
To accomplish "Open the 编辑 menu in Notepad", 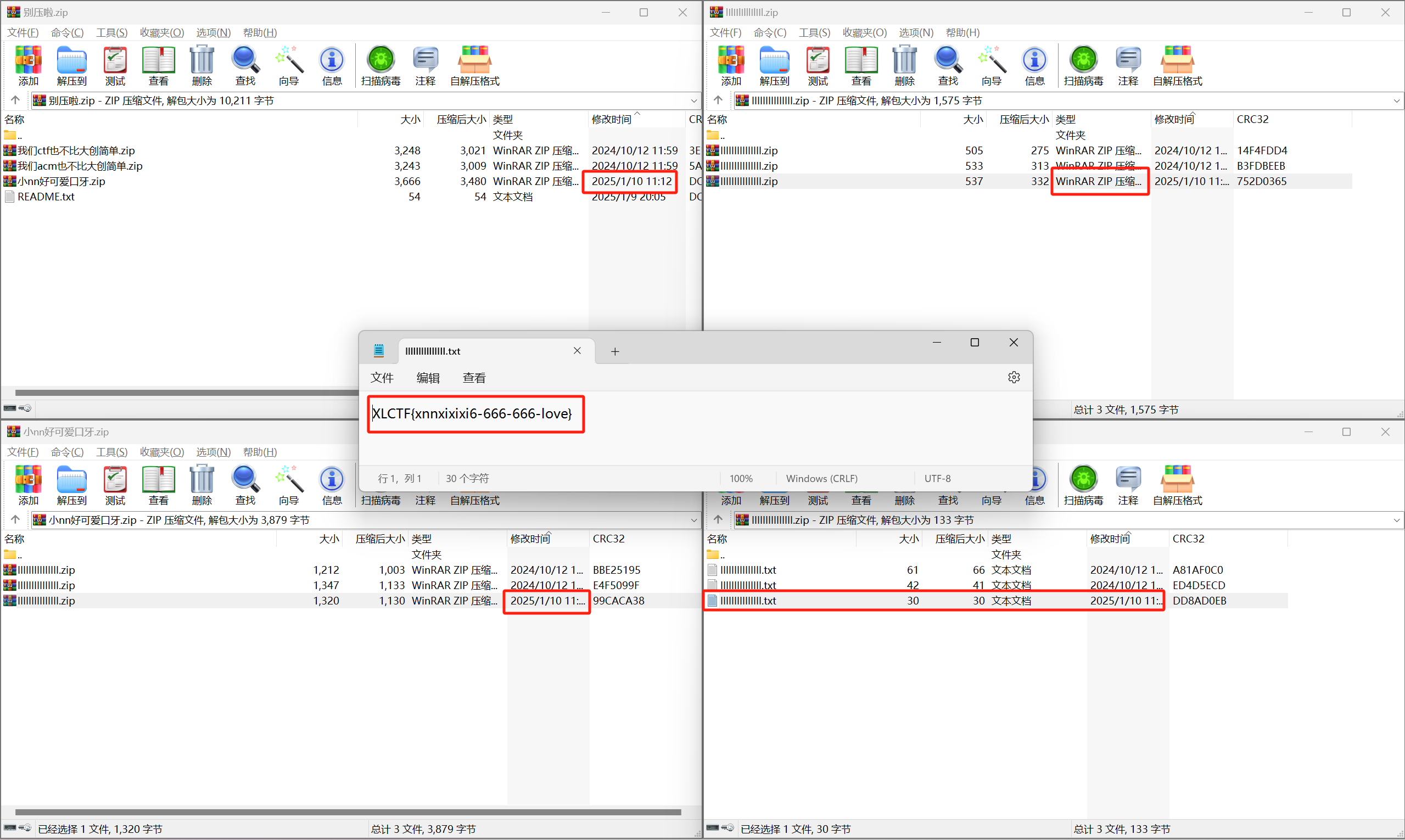I will tap(428, 378).
